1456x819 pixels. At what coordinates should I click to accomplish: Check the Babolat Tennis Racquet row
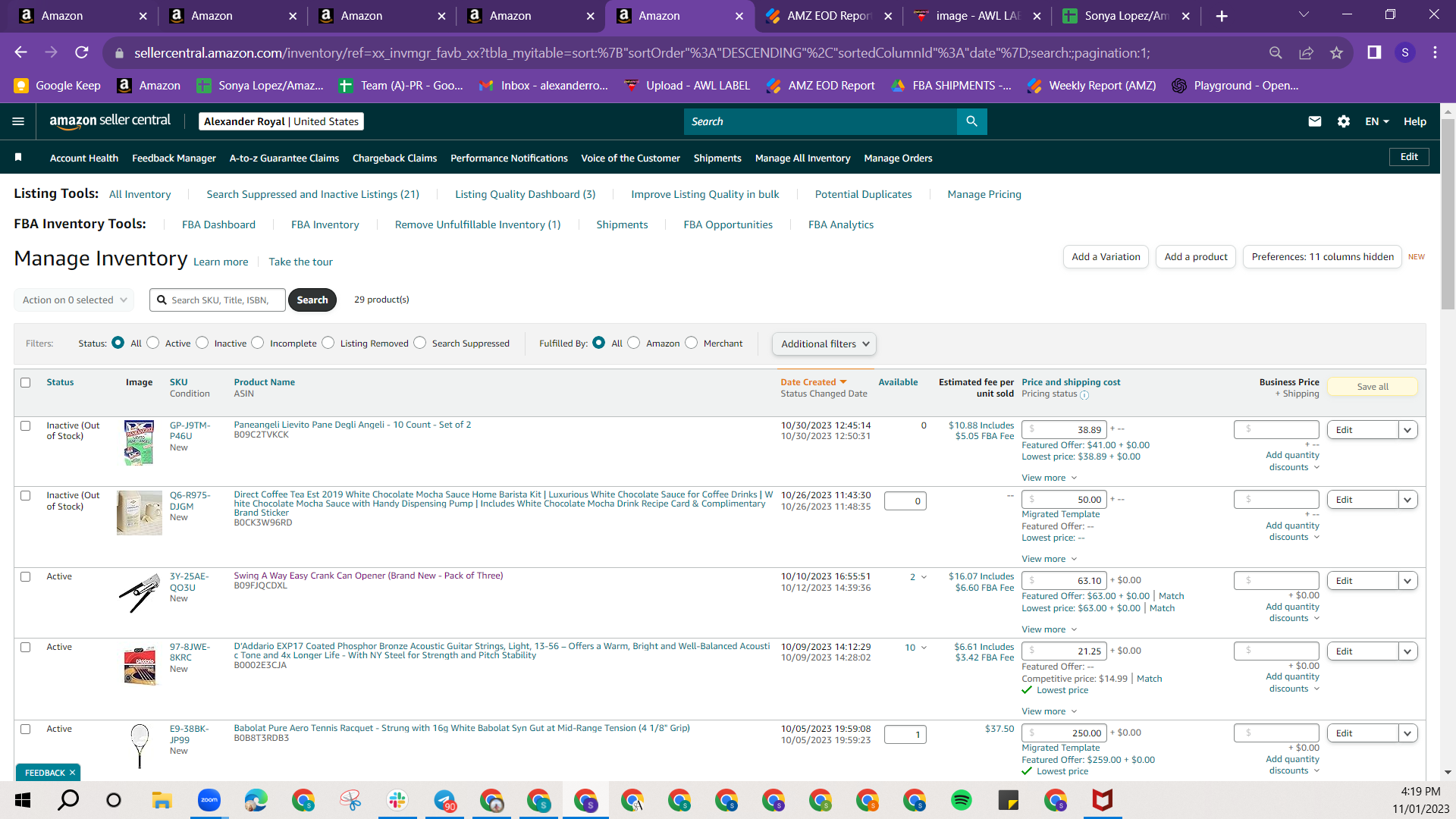pyautogui.click(x=26, y=729)
